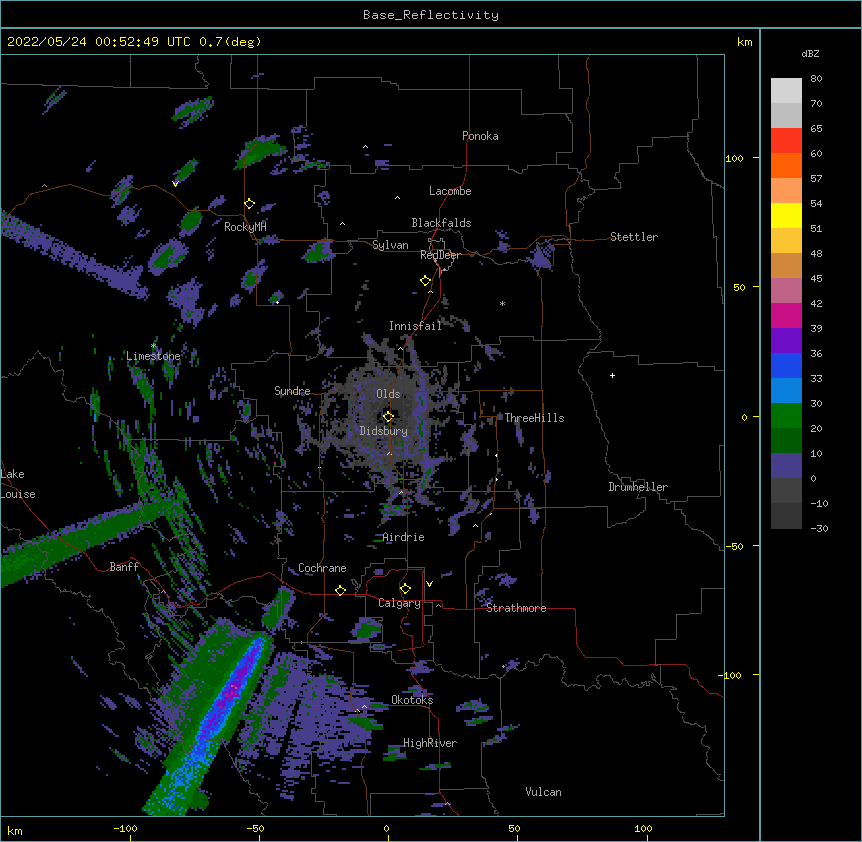Select yellow diamond marker between Olds and Didsbury

pos(388,417)
